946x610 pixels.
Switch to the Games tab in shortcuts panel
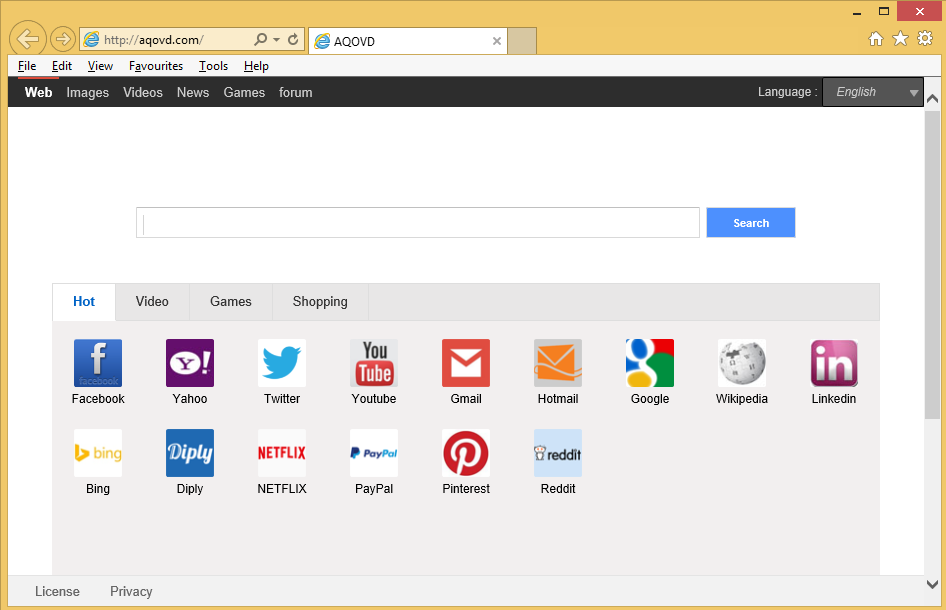point(230,302)
